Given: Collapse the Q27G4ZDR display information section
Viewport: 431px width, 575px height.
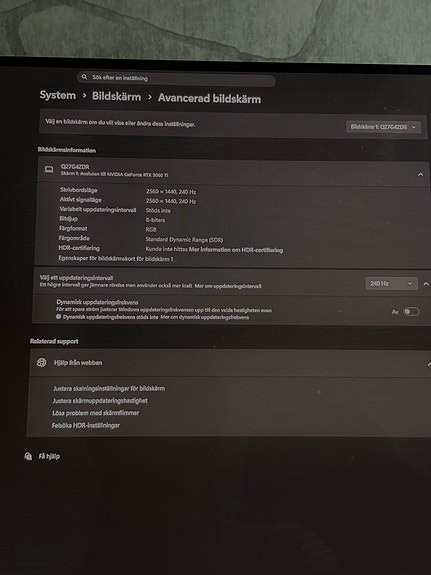Looking at the screenshot, I should coord(420,175).
